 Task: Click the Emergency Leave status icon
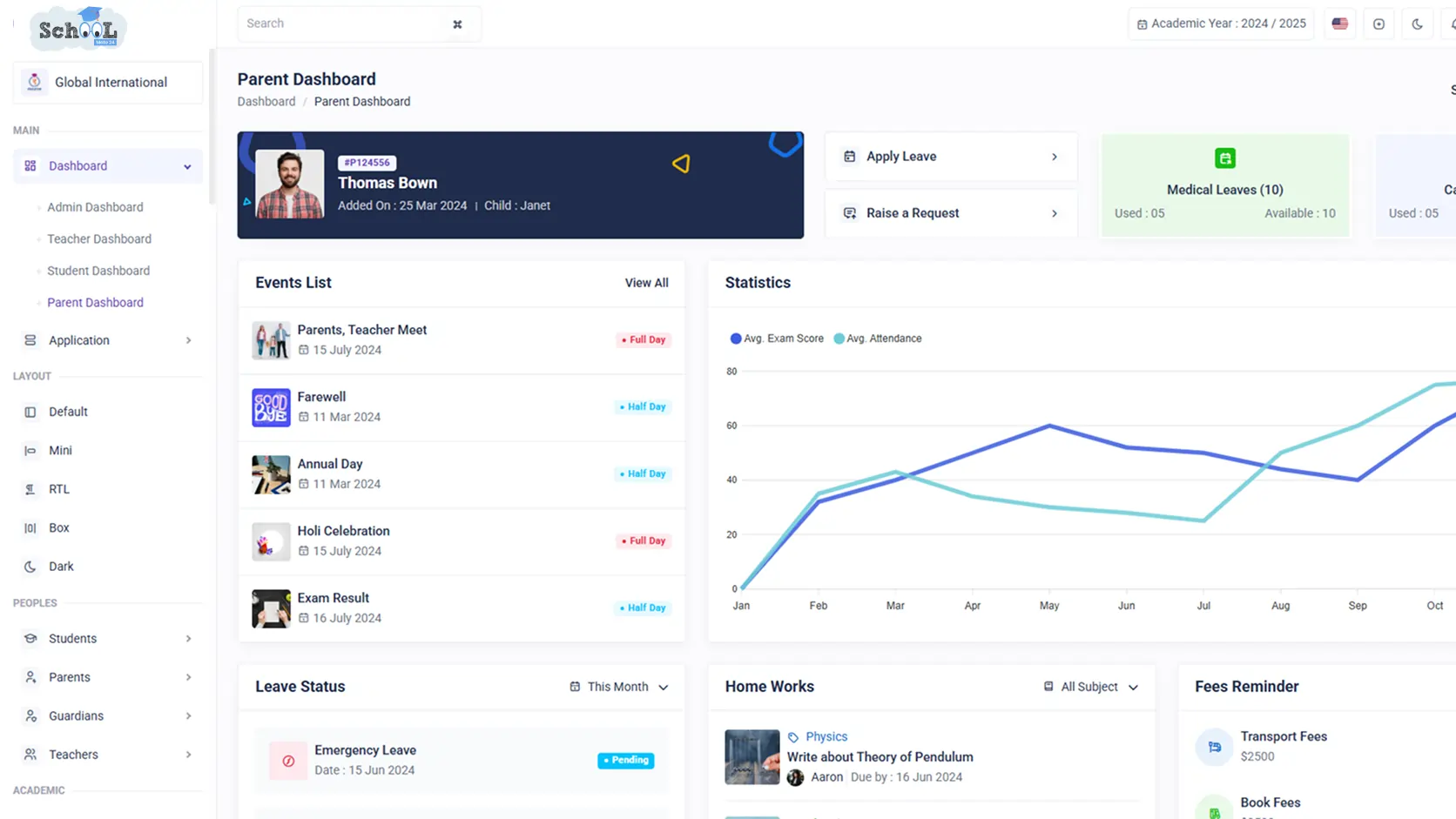coord(288,761)
